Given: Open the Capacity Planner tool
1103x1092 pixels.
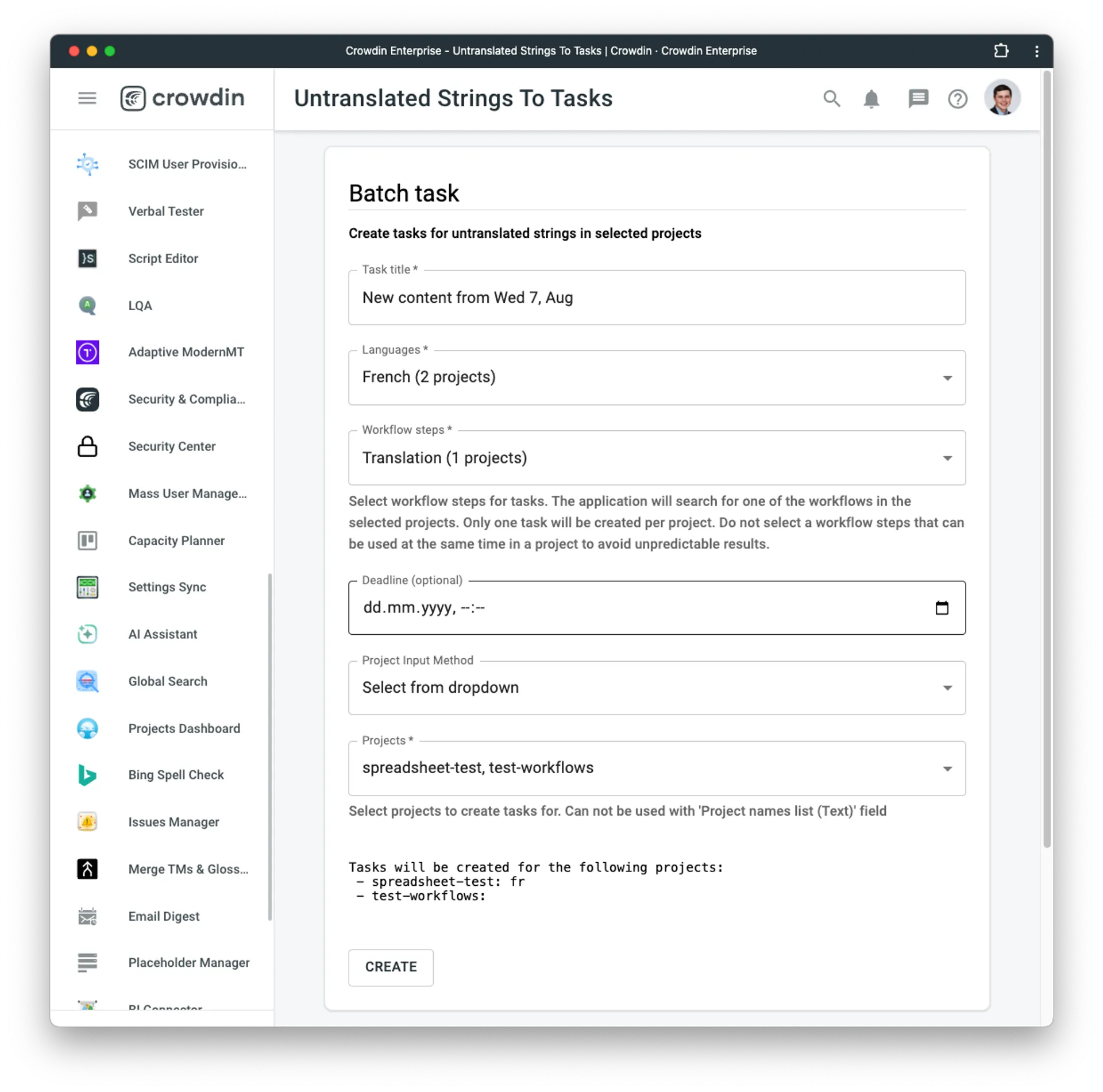Looking at the screenshot, I should (176, 540).
